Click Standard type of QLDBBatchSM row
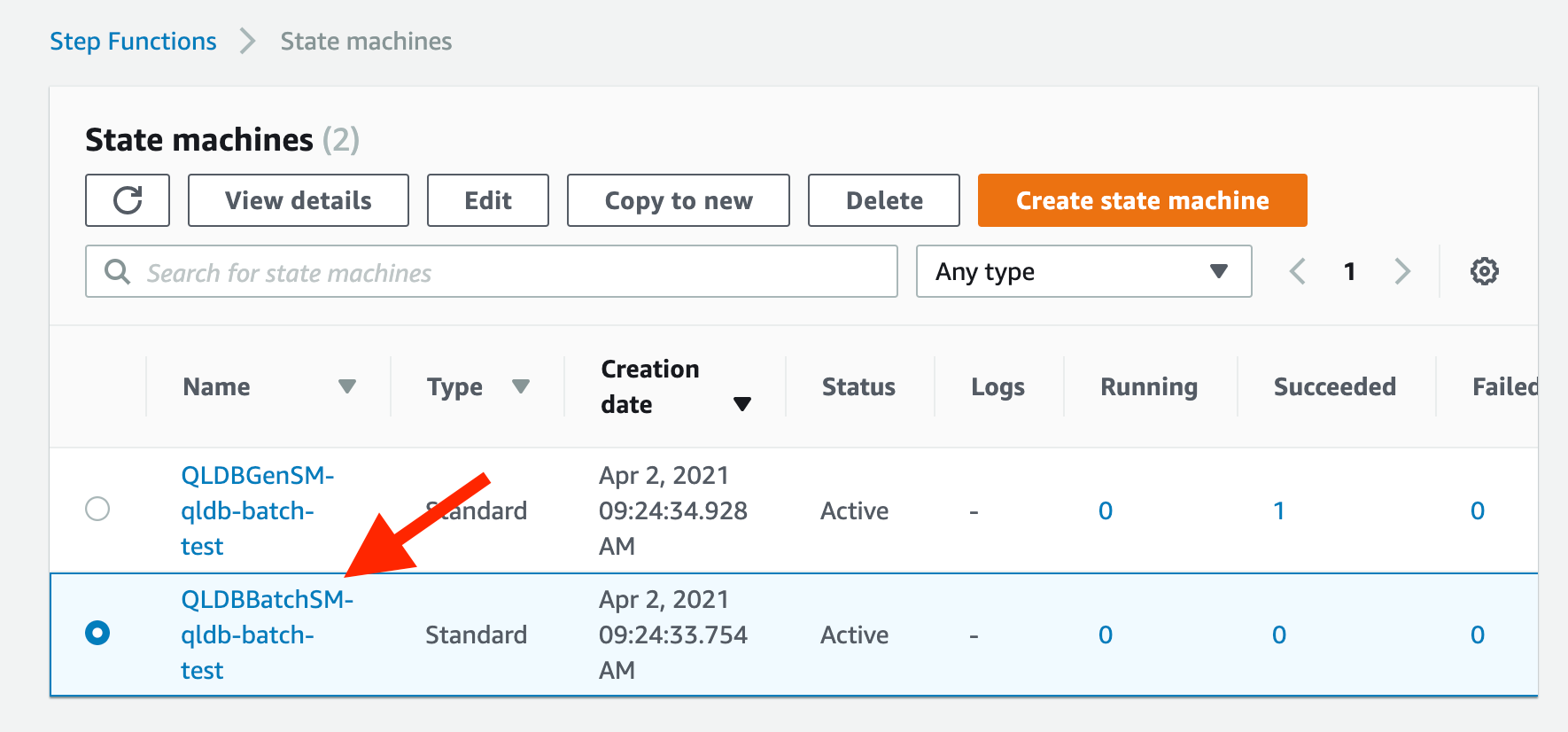This screenshot has height=732, width=1568. pyautogui.click(x=476, y=635)
